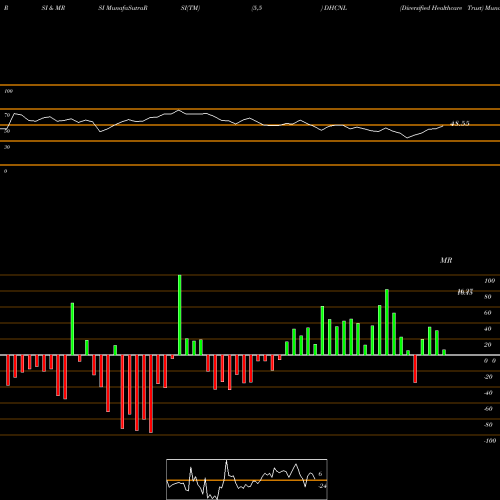Click the '-24' label in mini chart
The height and width of the screenshot is (500, 500).
pyautogui.click(x=322, y=486)
